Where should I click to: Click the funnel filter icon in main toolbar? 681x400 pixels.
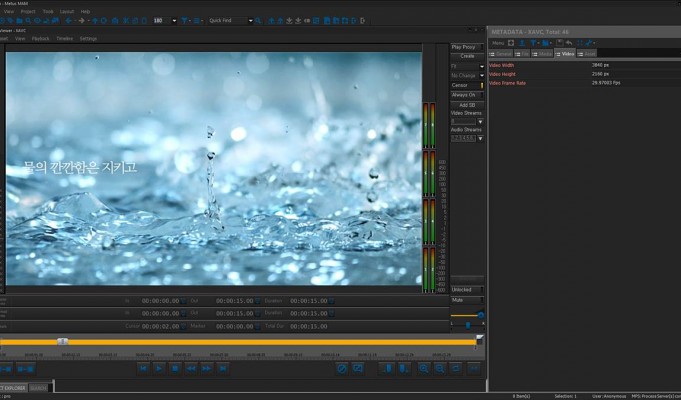point(184,20)
